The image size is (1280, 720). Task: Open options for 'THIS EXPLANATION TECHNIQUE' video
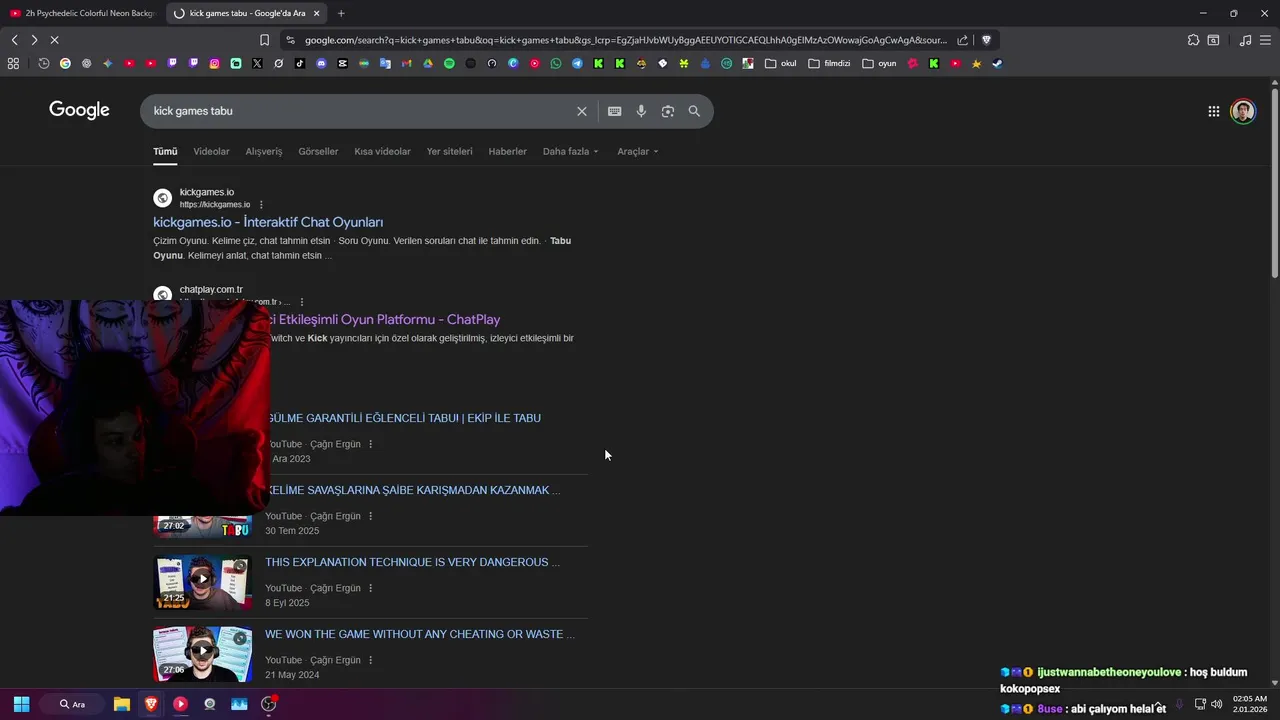pyautogui.click(x=370, y=588)
